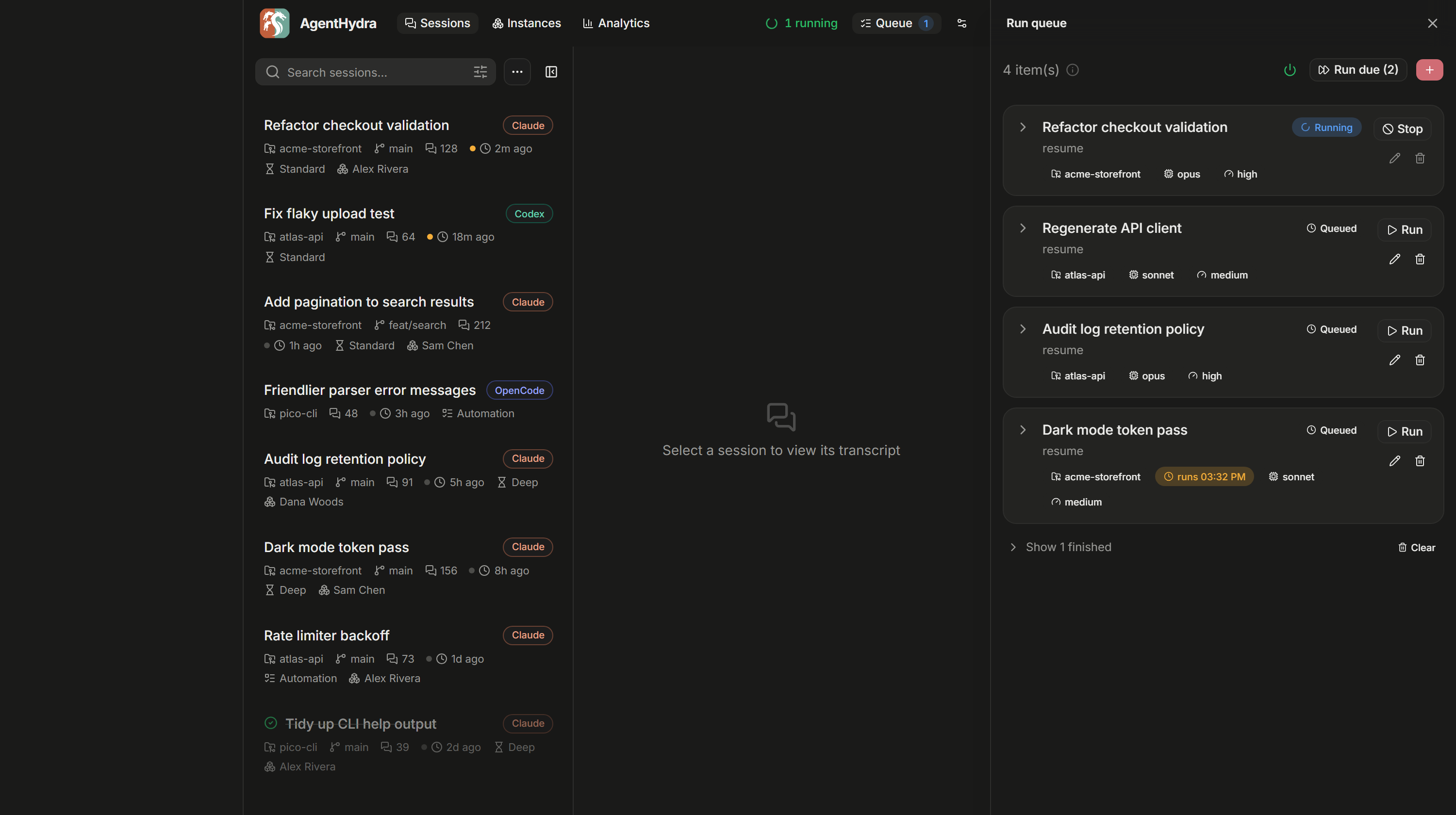Open the sessions more options menu

coord(516,72)
